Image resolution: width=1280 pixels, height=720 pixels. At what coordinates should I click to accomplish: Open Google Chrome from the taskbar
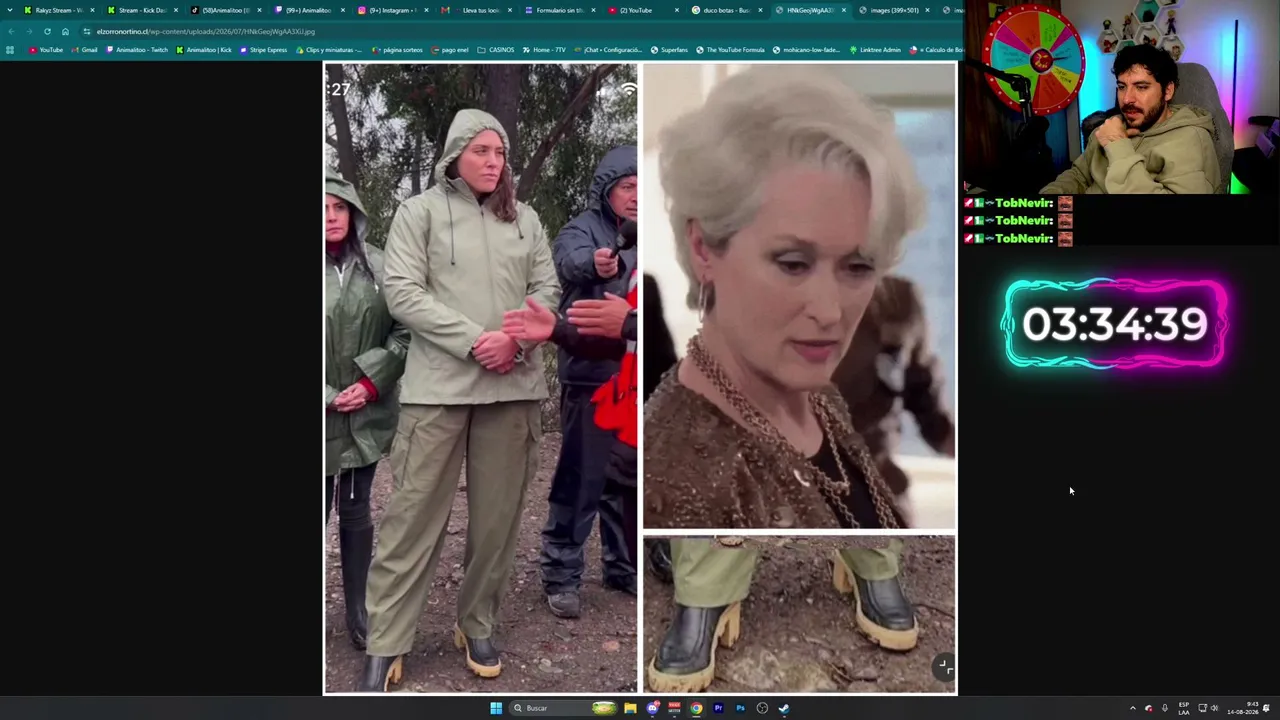pyautogui.click(x=696, y=708)
